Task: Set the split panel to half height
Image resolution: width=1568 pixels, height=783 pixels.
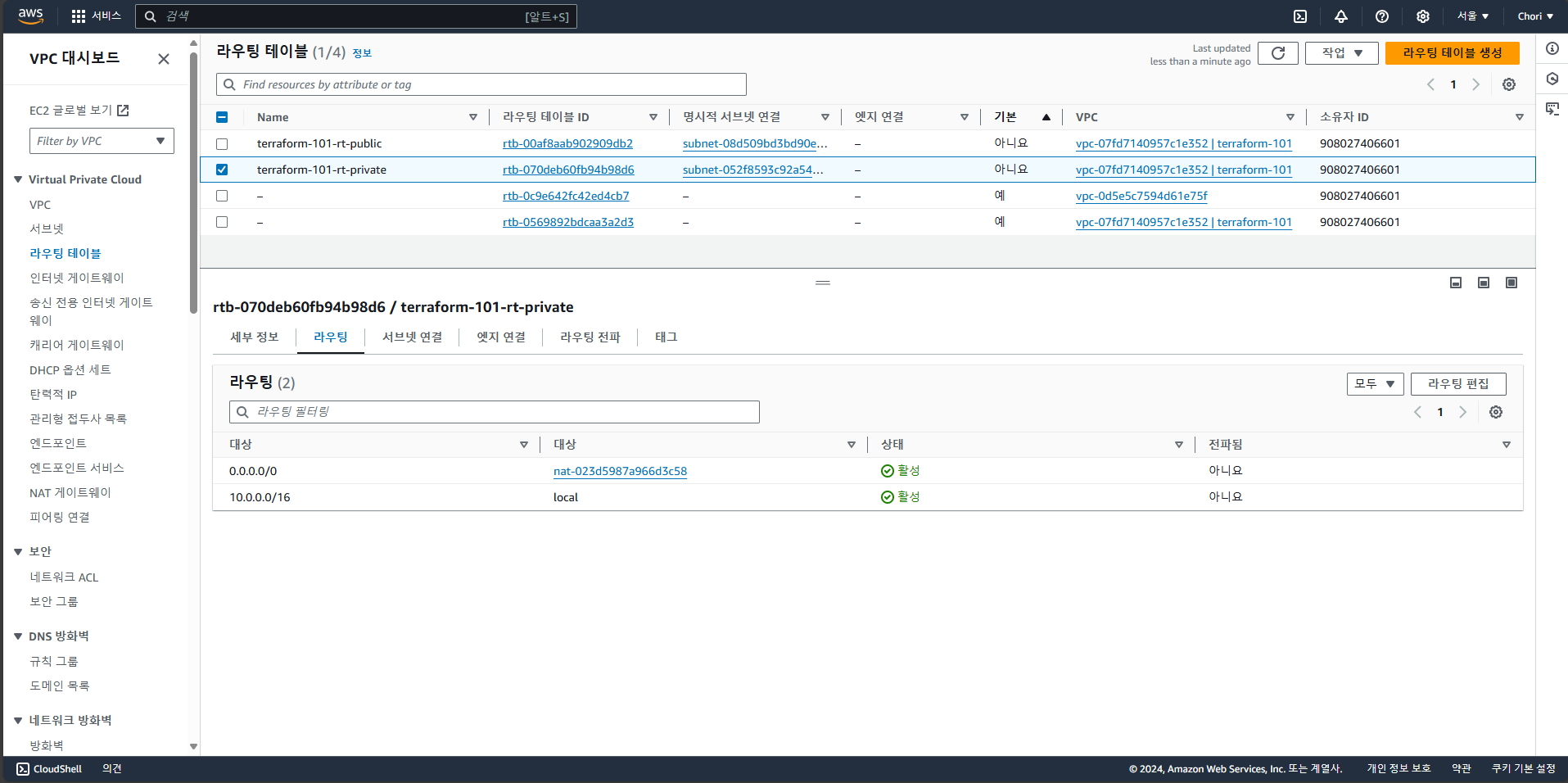Action: point(1484,283)
